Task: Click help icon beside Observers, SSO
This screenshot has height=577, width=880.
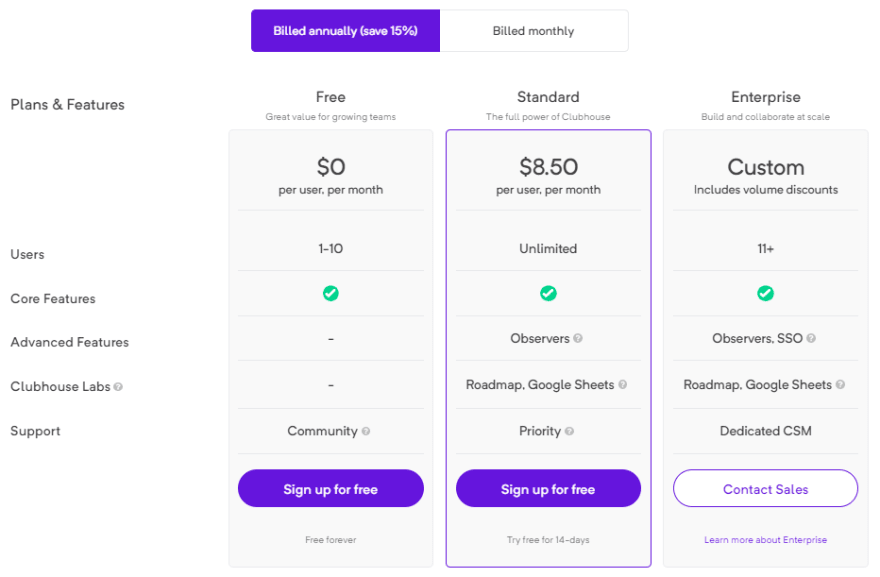Action: click(x=811, y=338)
